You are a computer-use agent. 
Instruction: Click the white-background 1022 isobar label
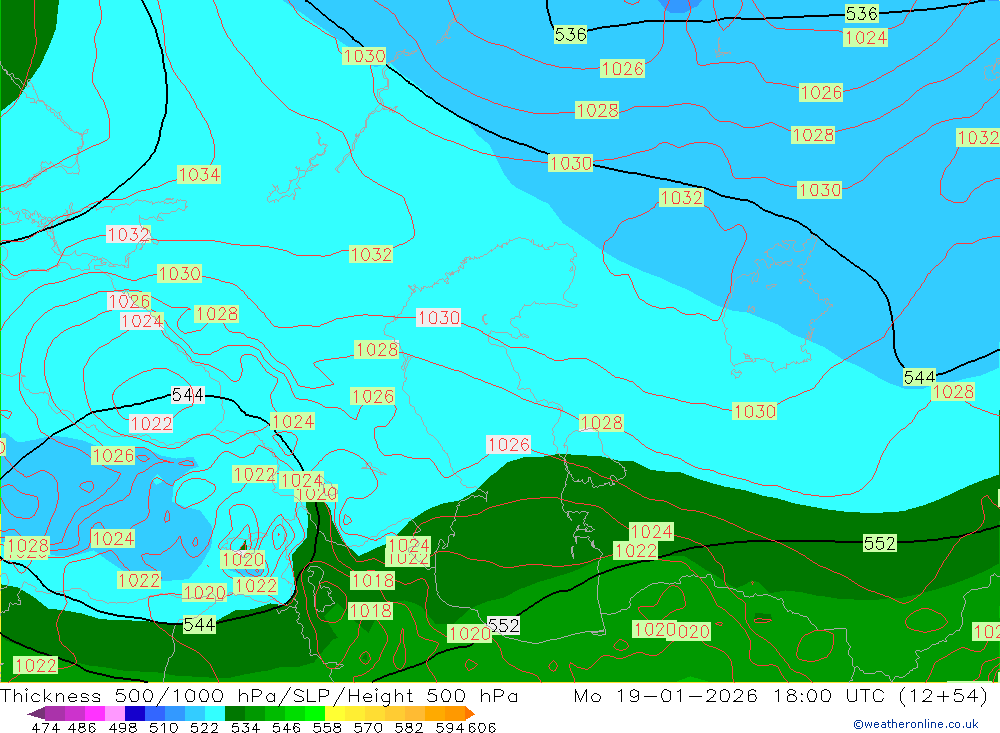pyautogui.click(x=151, y=424)
